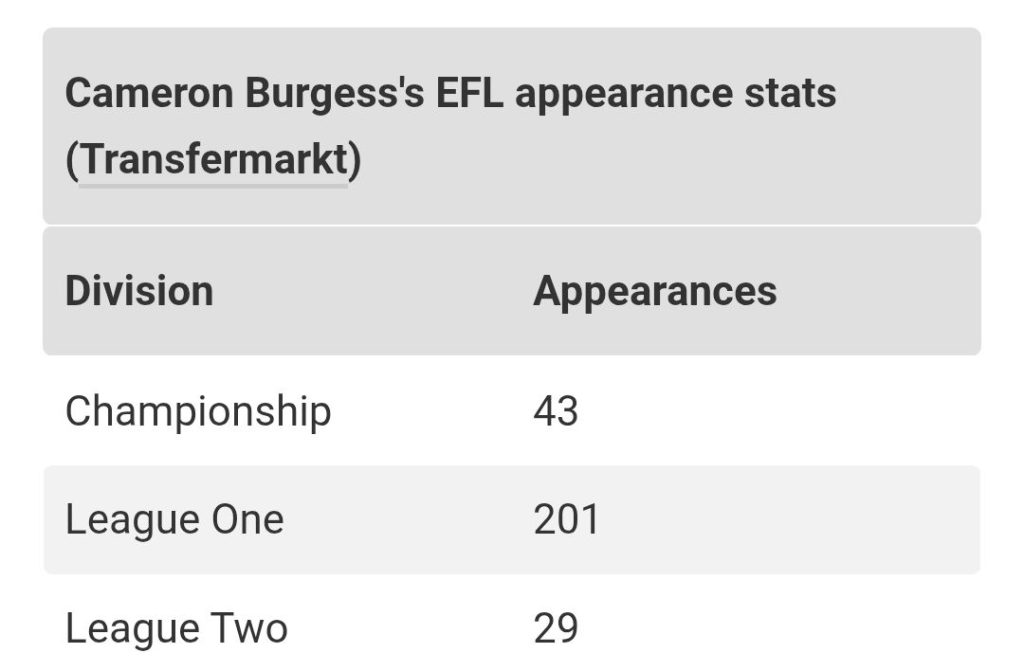Click the digit 4 in 43
This screenshot has width=1024, height=671.
coord(545,412)
